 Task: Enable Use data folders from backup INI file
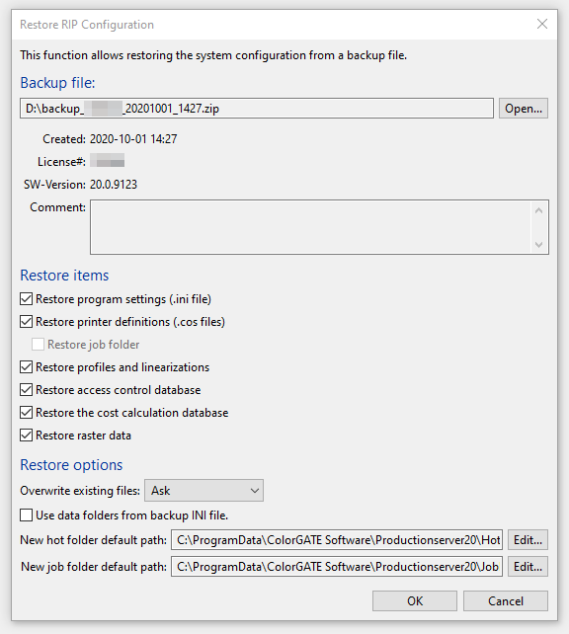coord(26,515)
